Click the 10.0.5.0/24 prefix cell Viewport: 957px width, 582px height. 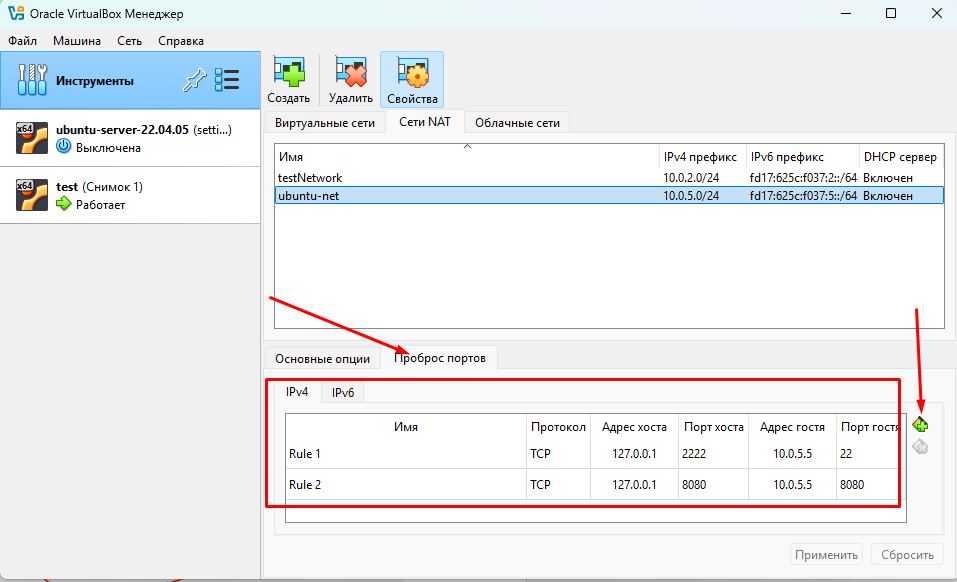click(x=691, y=196)
